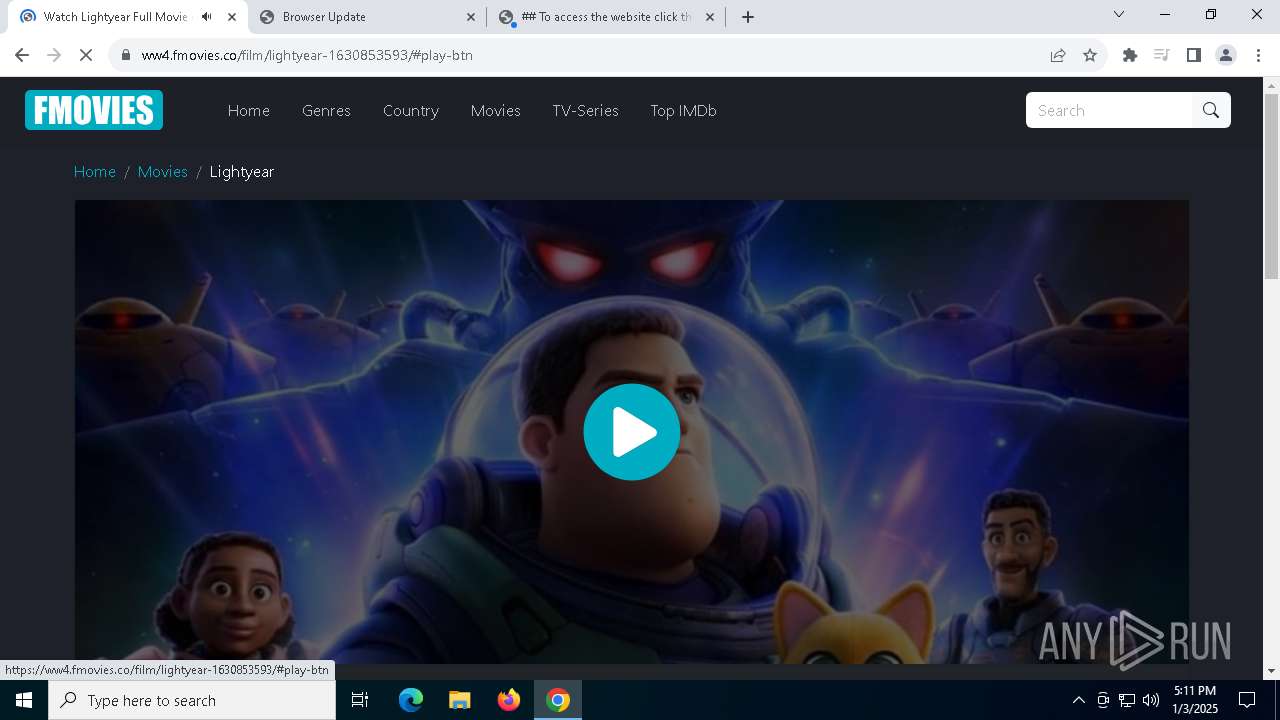Play the Lightyear movie
Image resolution: width=1280 pixels, height=720 pixels.
631,432
